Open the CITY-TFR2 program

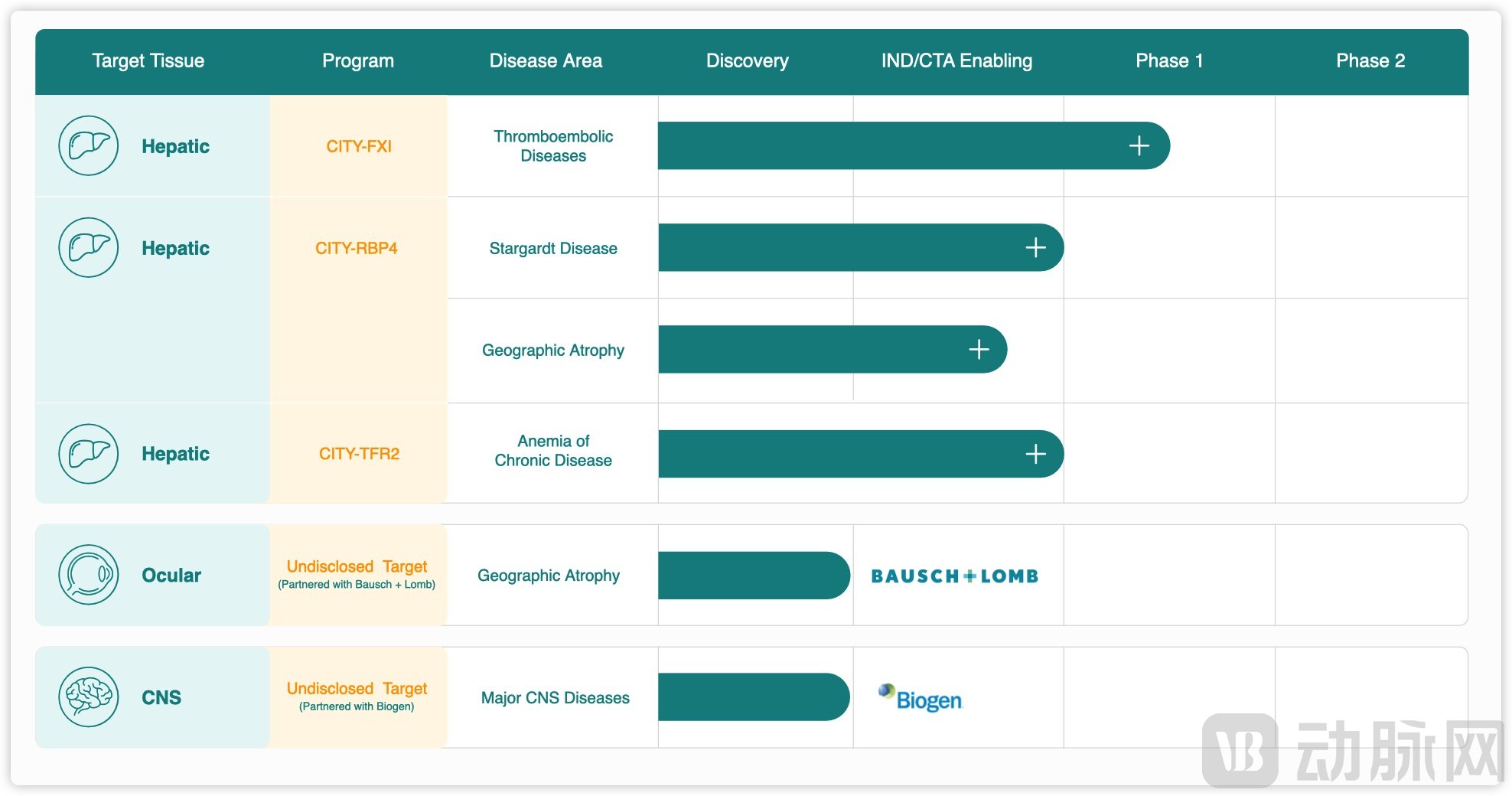point(359,454)
